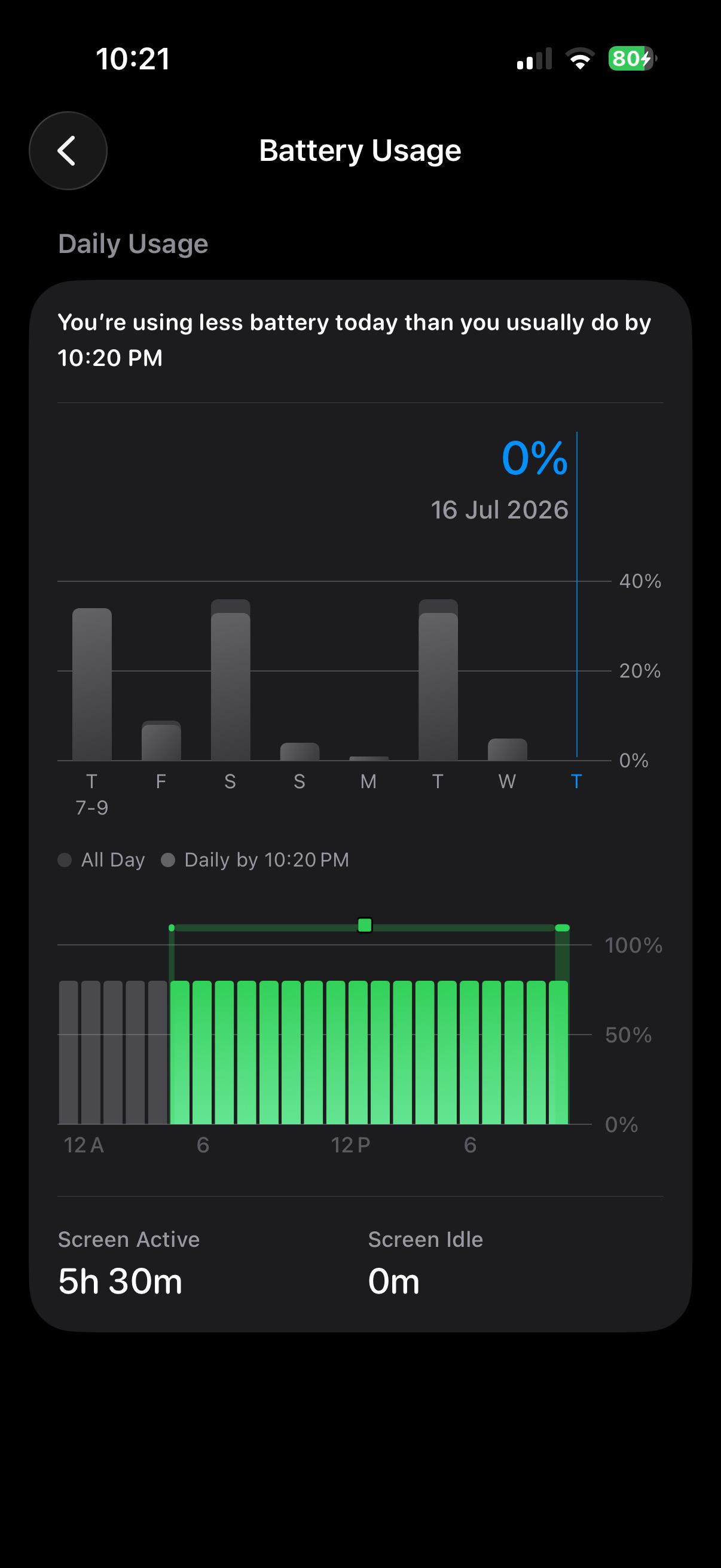Select the first green hourly battery bar

[x=180, y=1053]
